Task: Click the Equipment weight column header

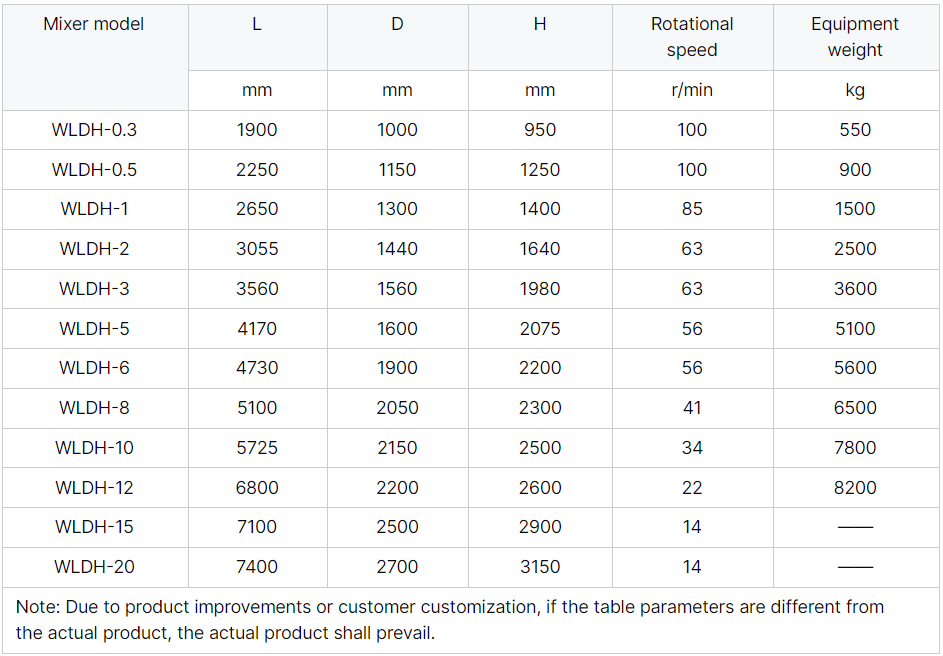Action: point(855,37)
